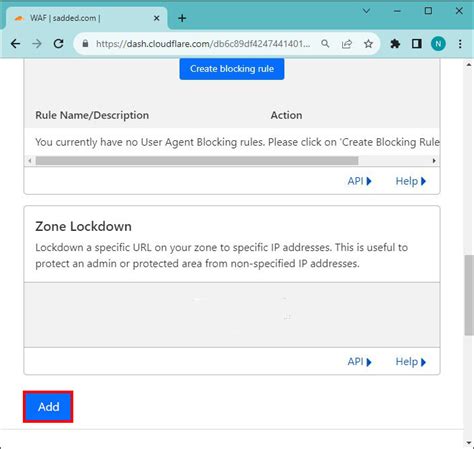Share this page via the share icon
This screenshot has height=449, width=474.
[x=347, y=44]
